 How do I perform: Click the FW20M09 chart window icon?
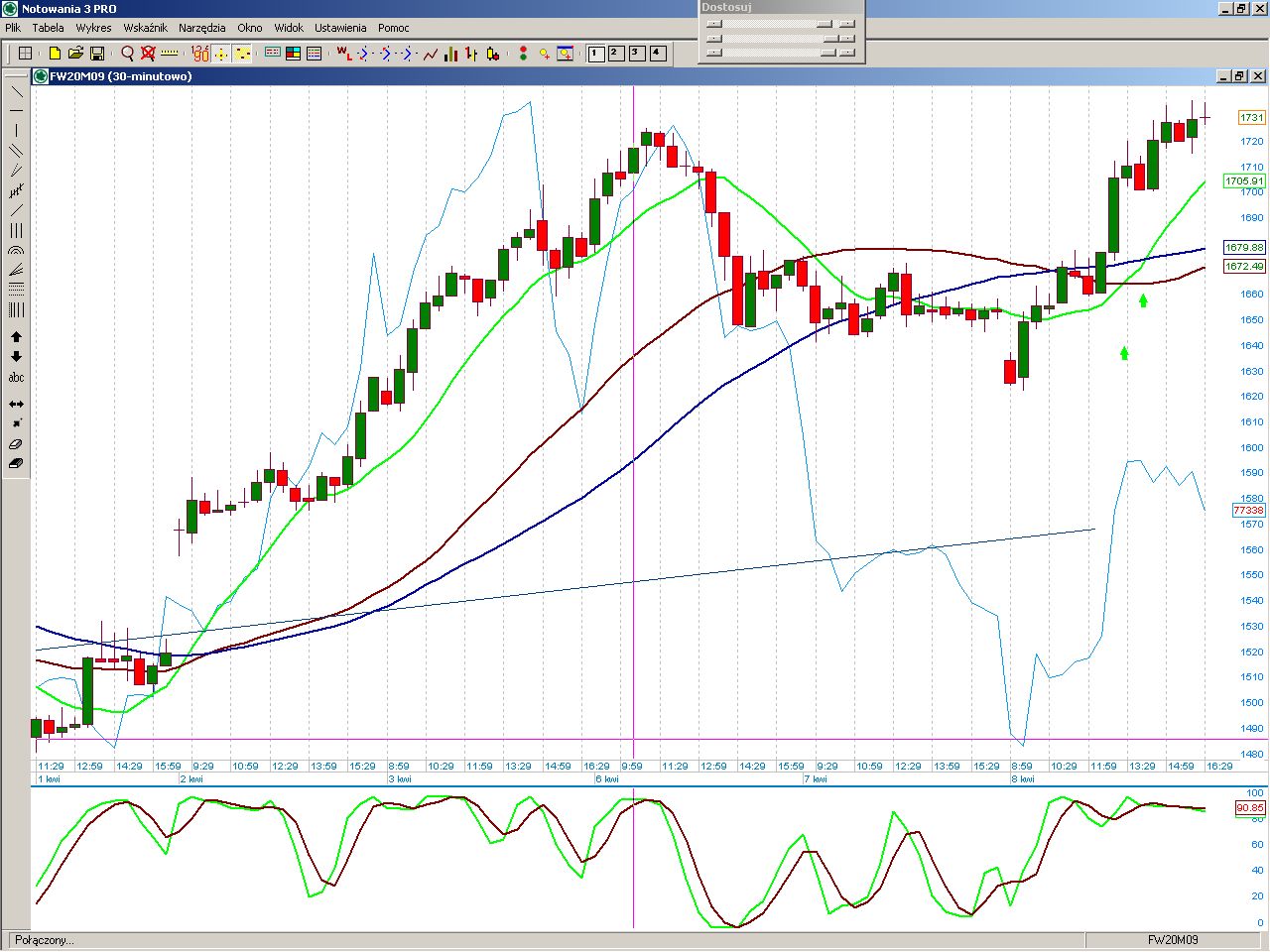(41, 76)
